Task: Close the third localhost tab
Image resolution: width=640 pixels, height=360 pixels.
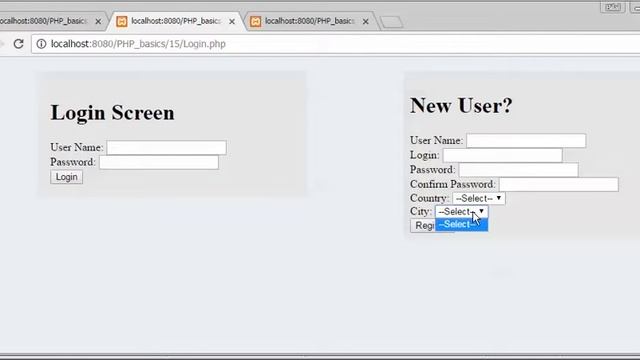Action: (x=365, y=21)
